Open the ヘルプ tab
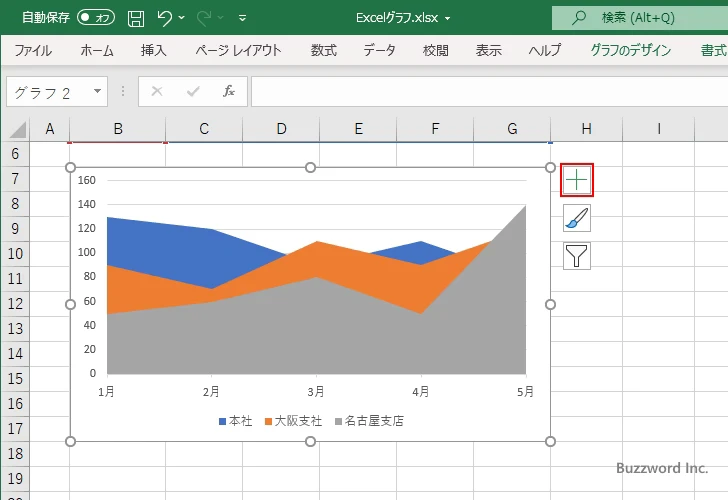 [545, 50]
